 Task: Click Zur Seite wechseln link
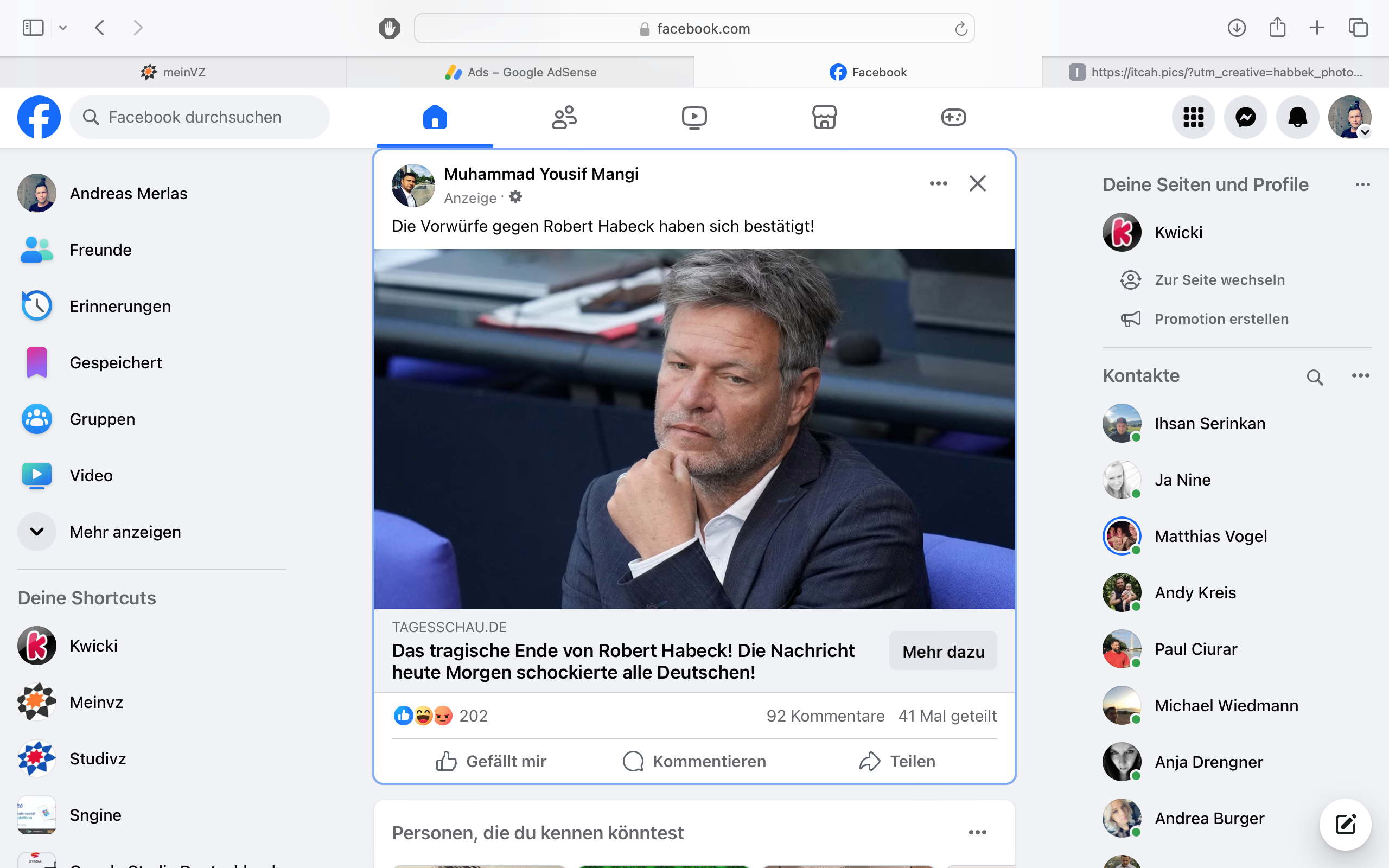click(1219, 279)
